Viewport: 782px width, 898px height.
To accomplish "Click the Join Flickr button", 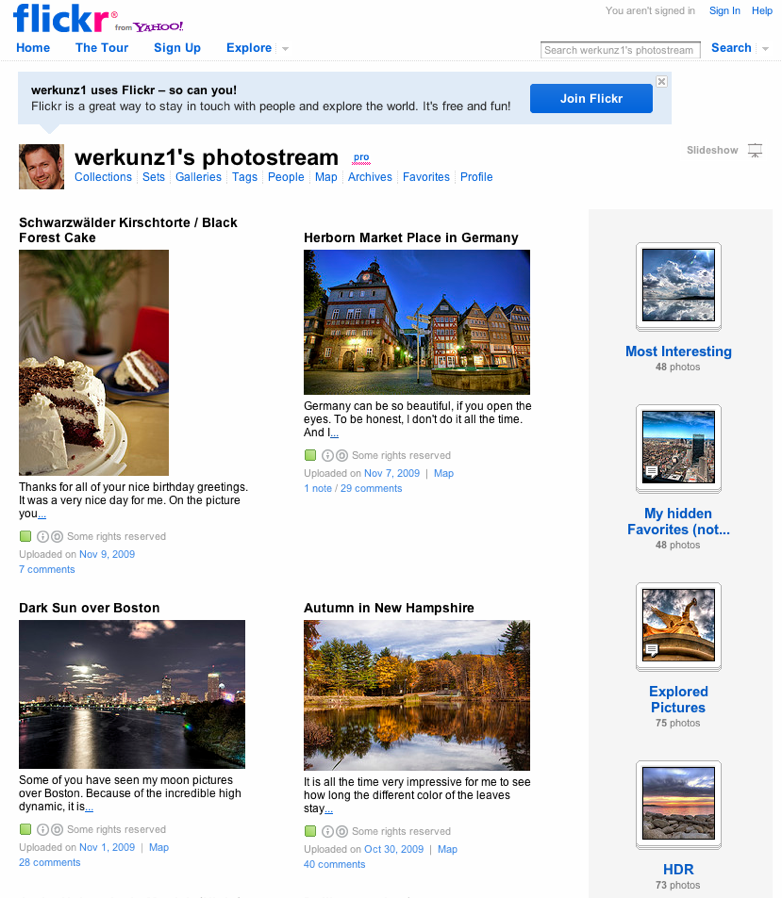I will tap(591, 99).
